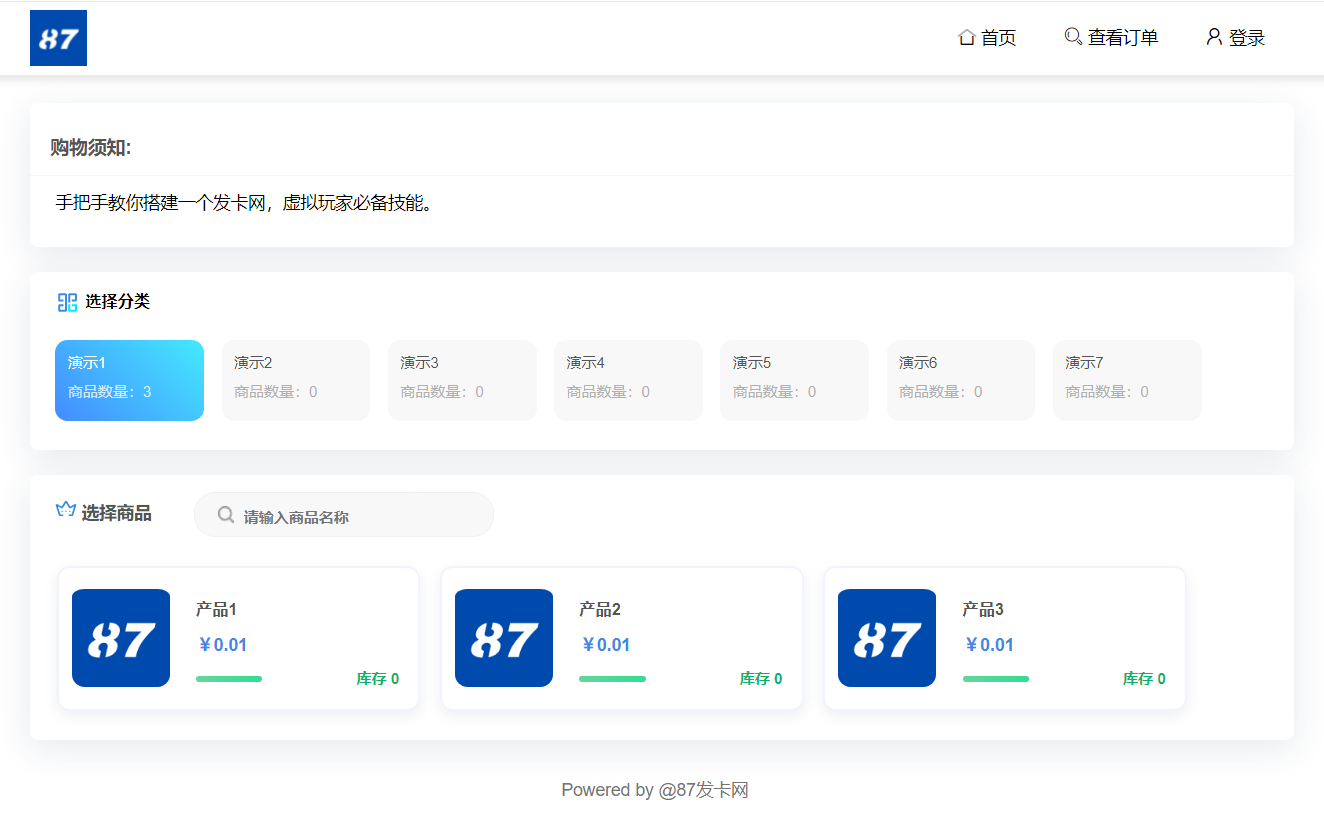The image size is (1324, 813).
Task: Click the grid icon beside 选择分类
Action: [67, 301]
